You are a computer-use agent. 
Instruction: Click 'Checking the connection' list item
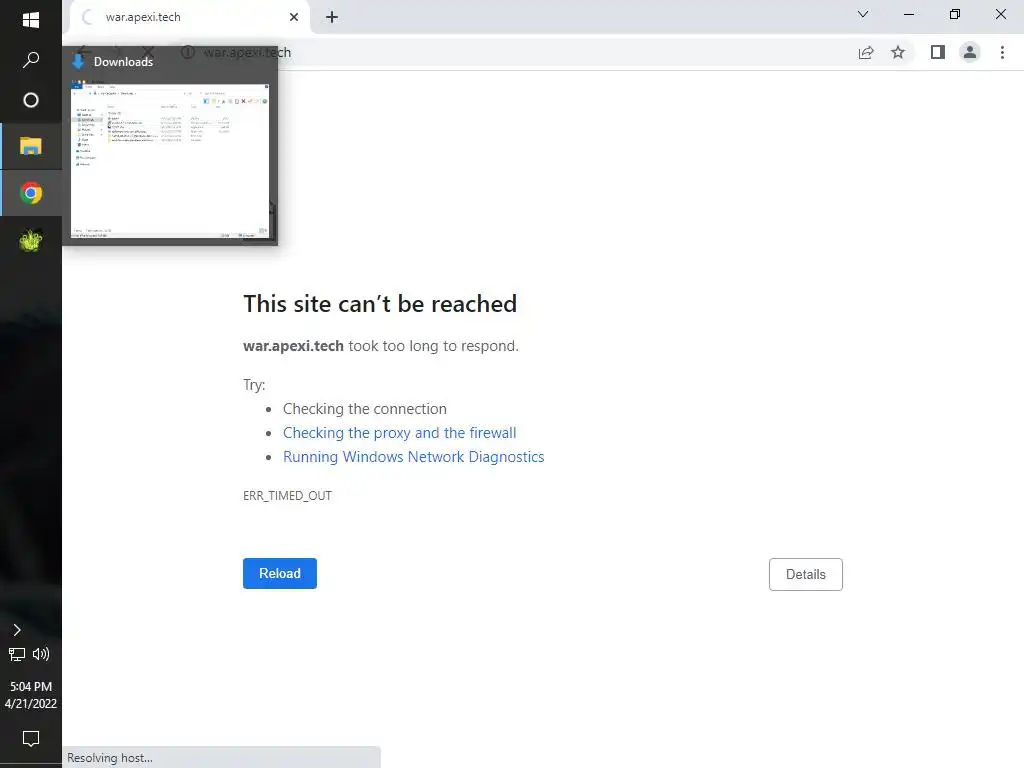point(364,409)
